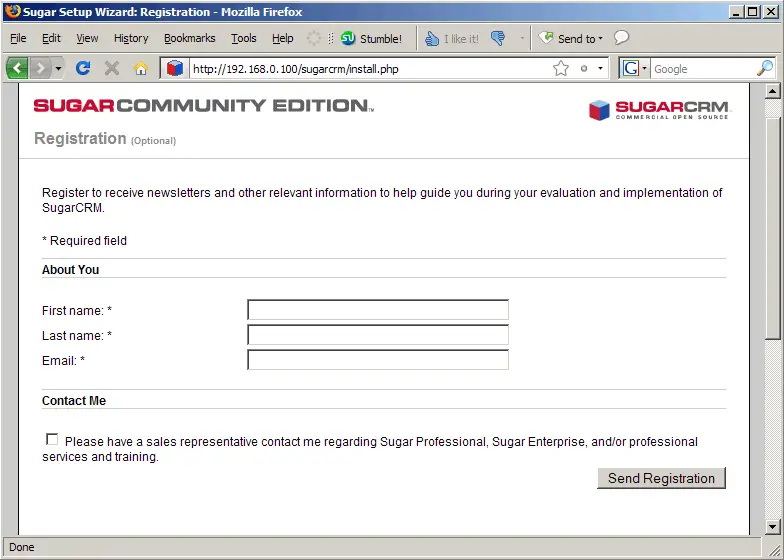Image resolution: width=784 pixels, height=560 pixels.
Task: Open the Edit menu
Action: coord(51,38)
